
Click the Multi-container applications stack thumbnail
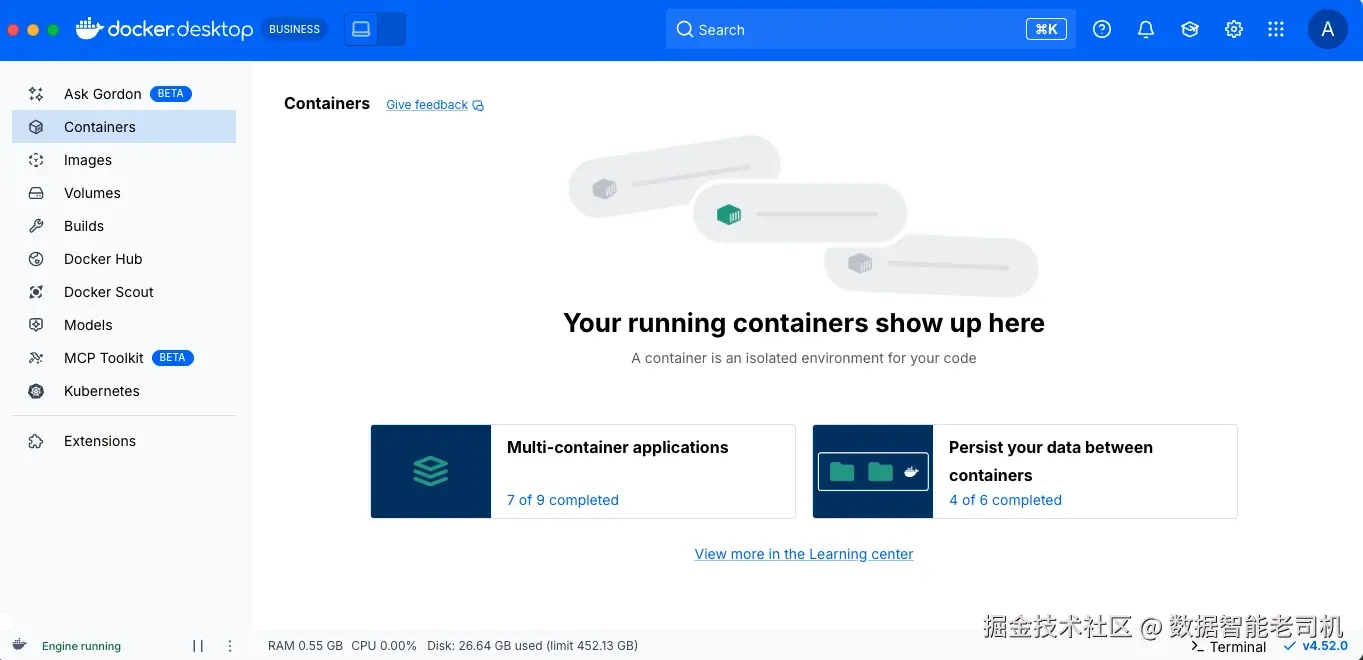(x=431, y=471)
